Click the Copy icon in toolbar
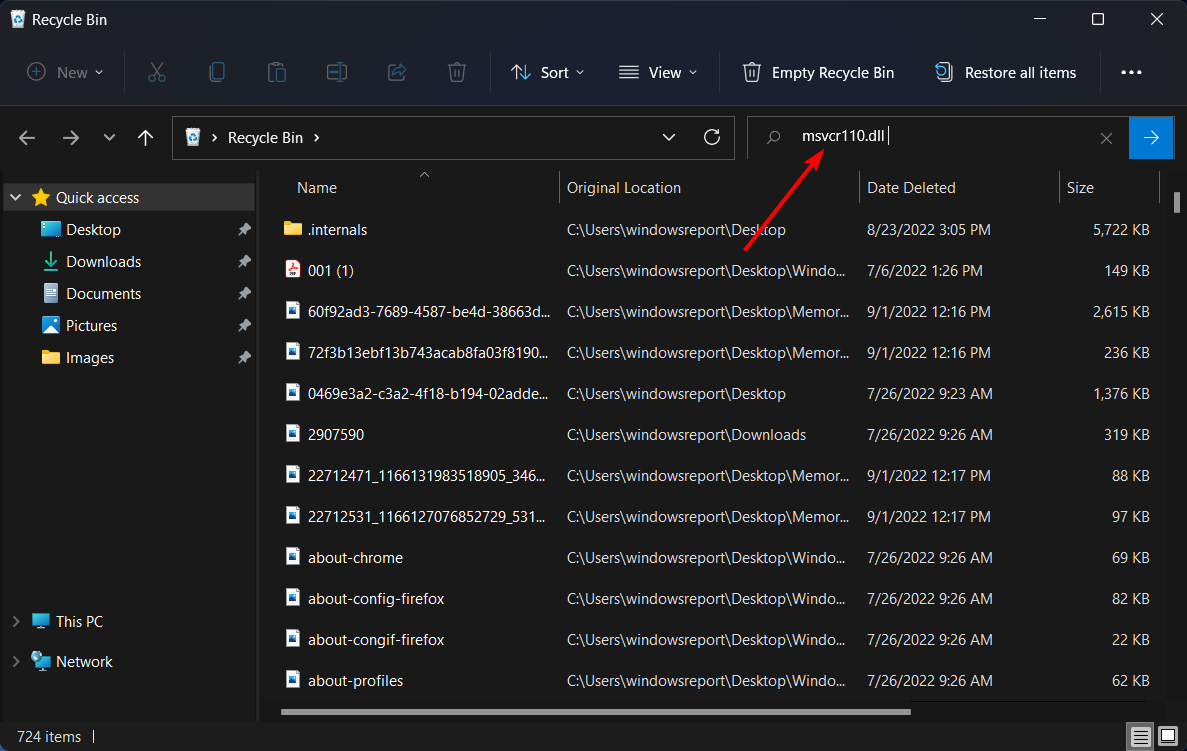1187x751 pixels. pyautogui.click(x=217, y=72)
